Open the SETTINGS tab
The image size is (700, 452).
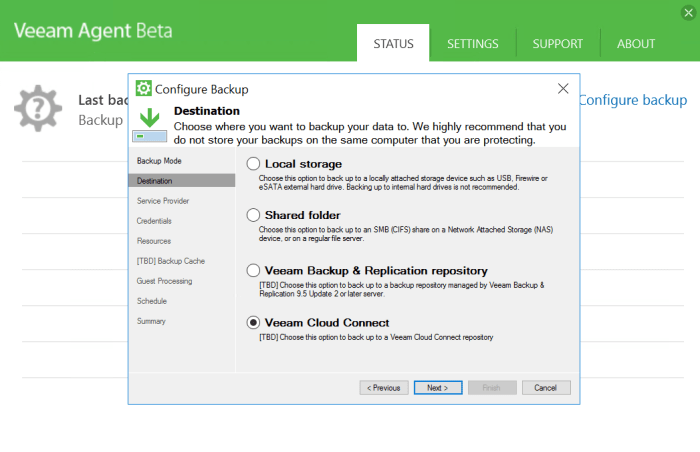click(473, 43)
